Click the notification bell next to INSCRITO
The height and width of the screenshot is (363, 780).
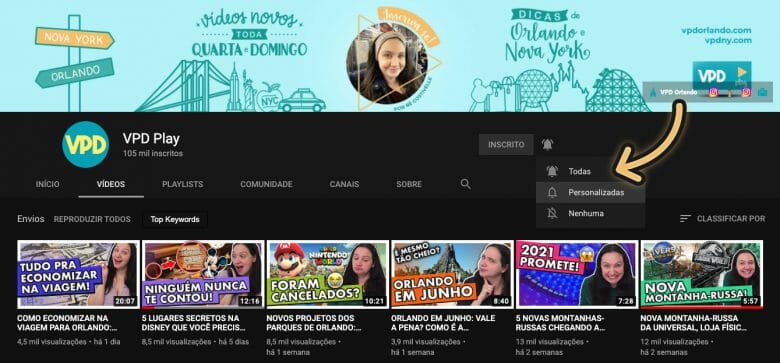coord(547,145)
